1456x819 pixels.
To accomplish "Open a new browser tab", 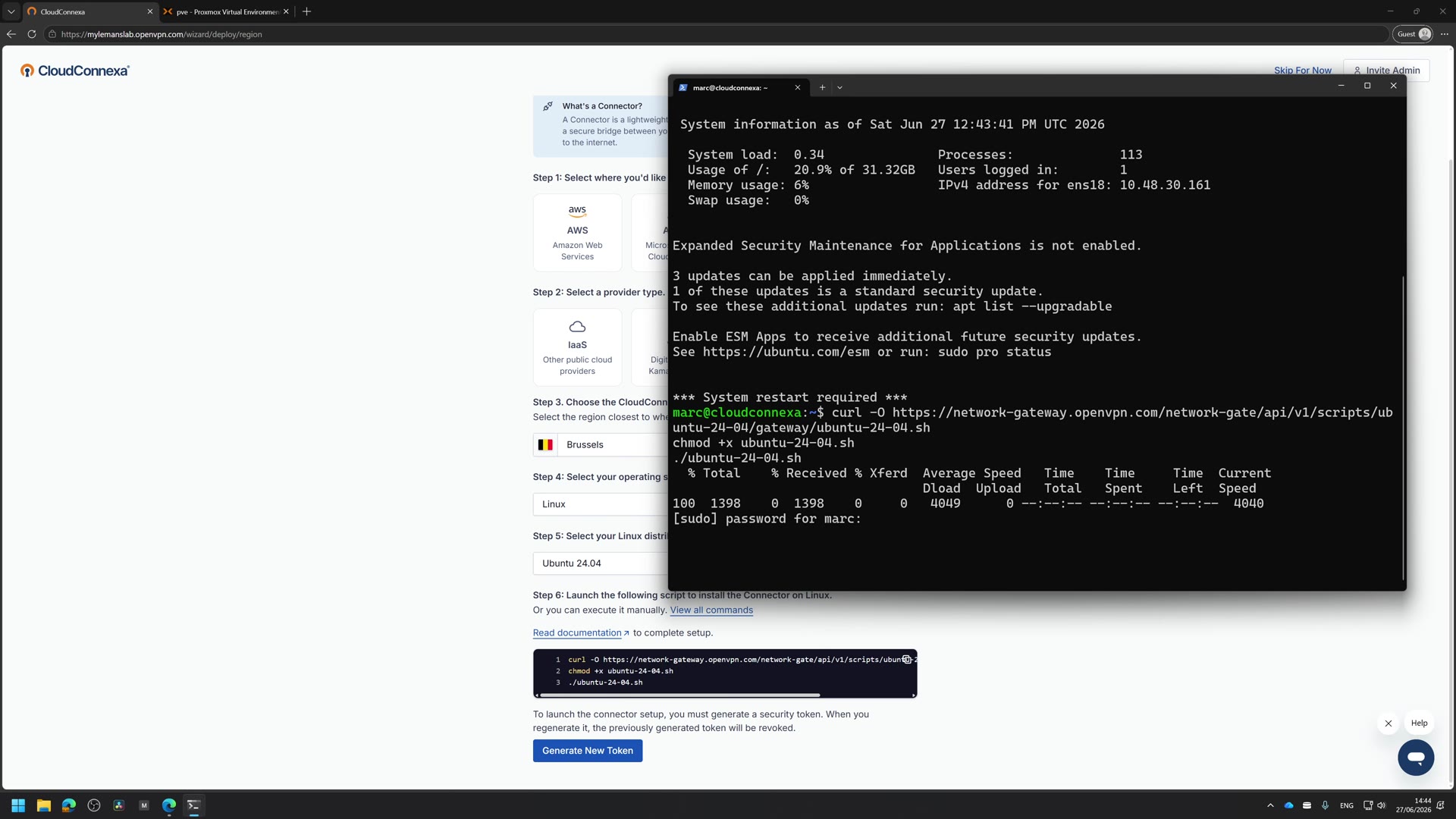I will pyautogui.click(x=306, y=11).
